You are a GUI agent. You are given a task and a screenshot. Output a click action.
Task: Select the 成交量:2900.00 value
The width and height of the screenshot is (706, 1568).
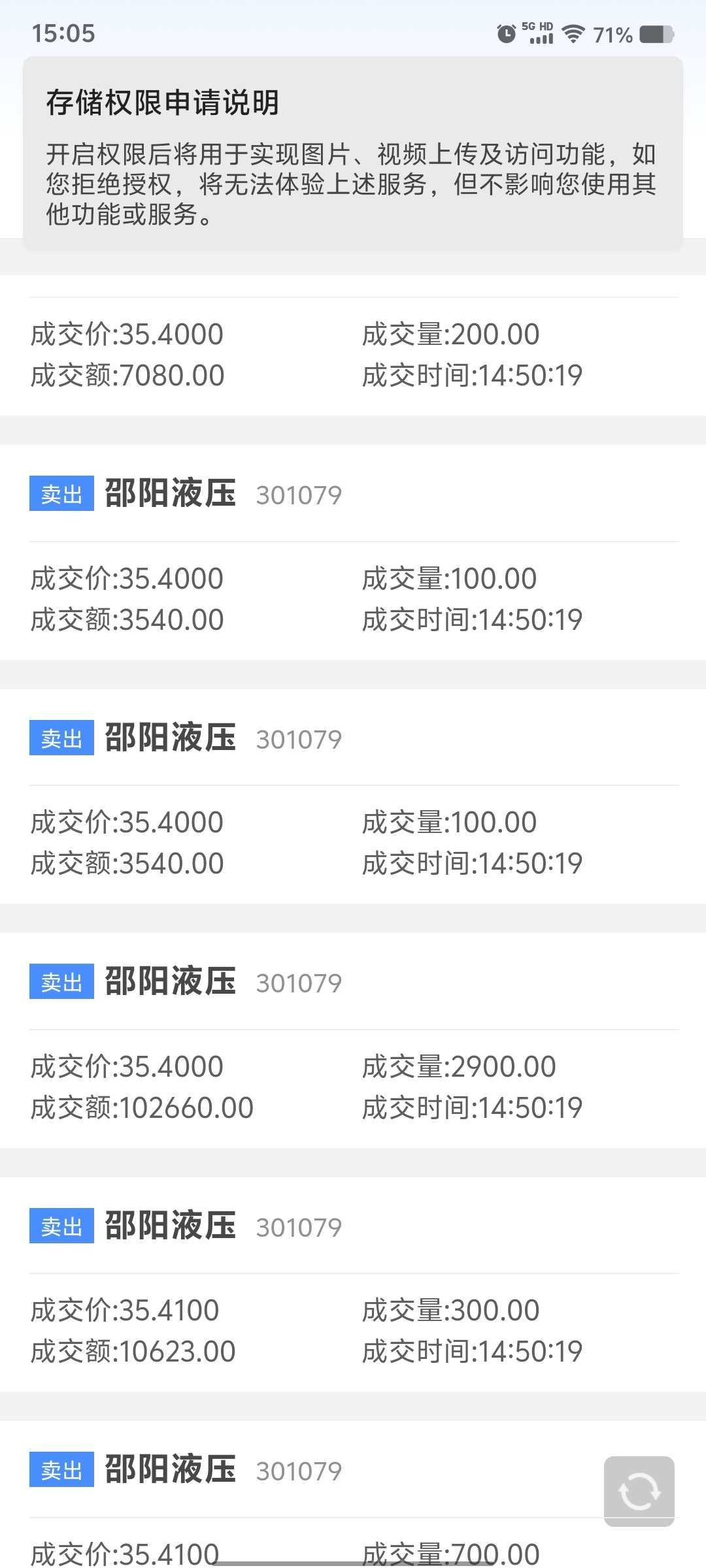459,1067
